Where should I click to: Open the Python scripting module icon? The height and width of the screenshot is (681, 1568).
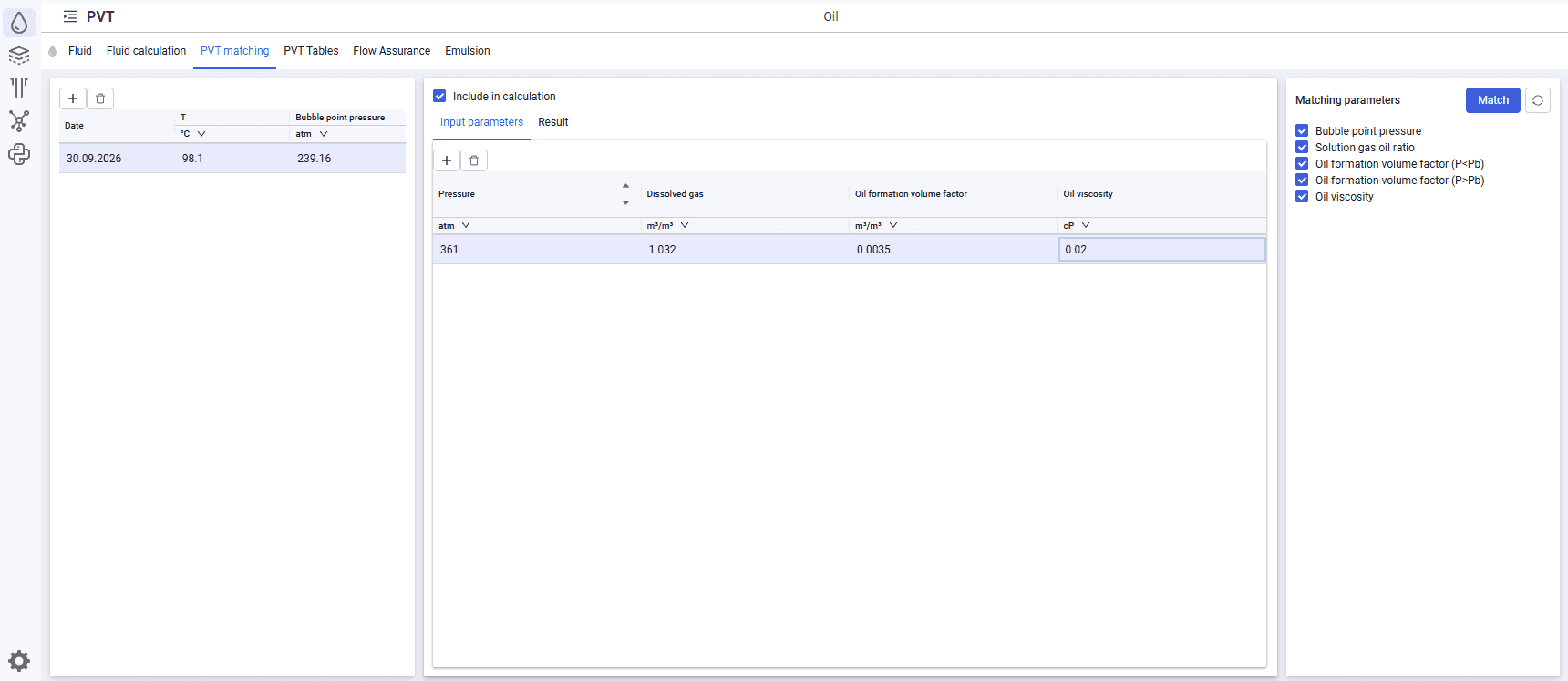click(x=19, y=154)
